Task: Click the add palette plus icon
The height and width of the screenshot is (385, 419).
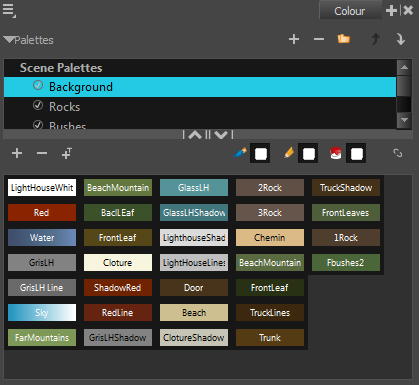Action: [294, 39]
